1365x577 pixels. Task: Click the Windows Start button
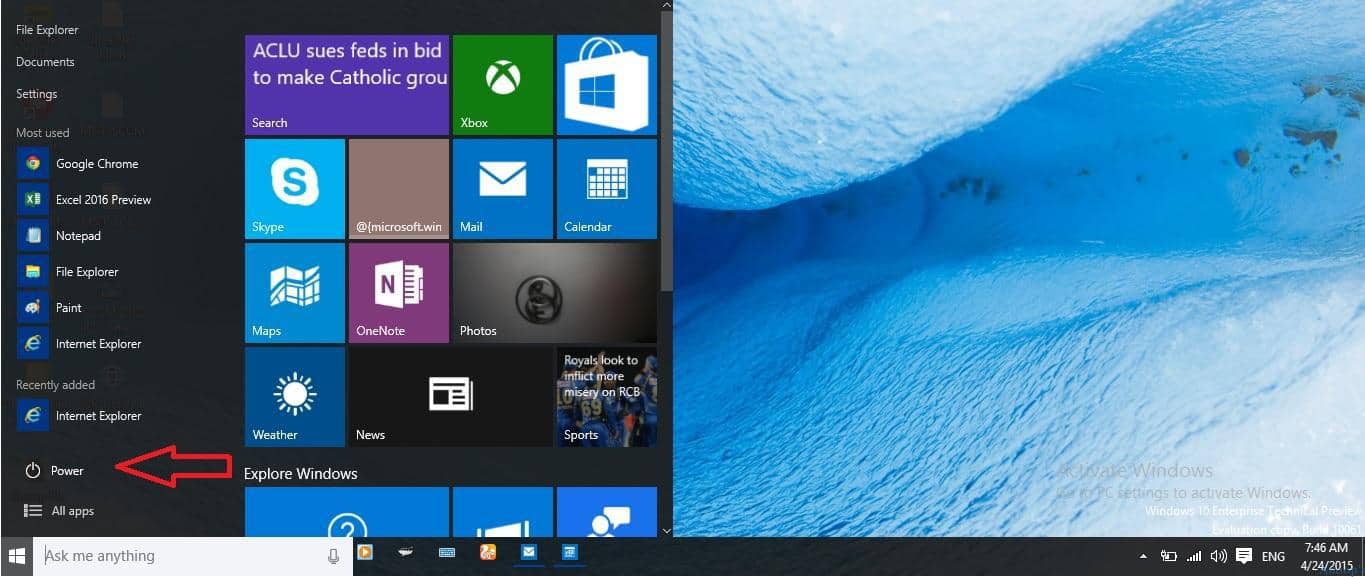click(x=16, y=556)
